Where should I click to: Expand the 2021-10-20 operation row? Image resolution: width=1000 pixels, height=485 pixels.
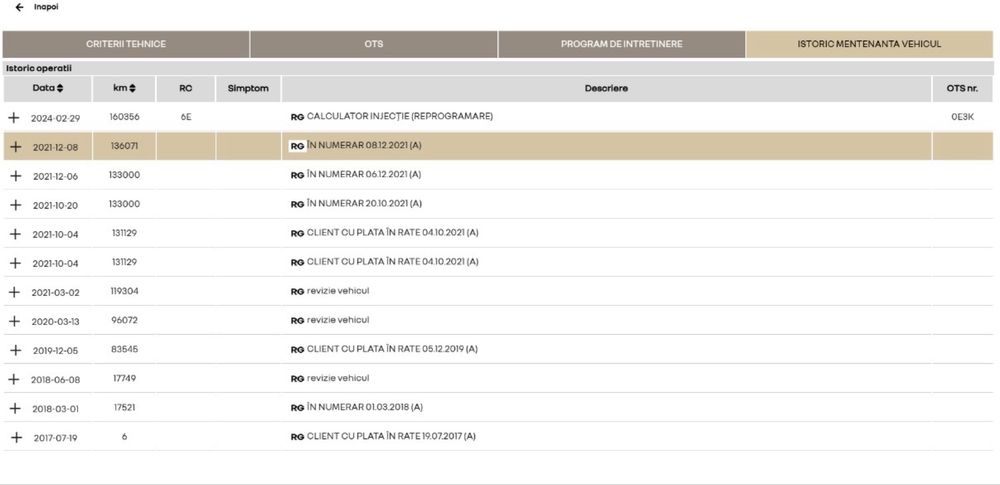click(14, 204)
